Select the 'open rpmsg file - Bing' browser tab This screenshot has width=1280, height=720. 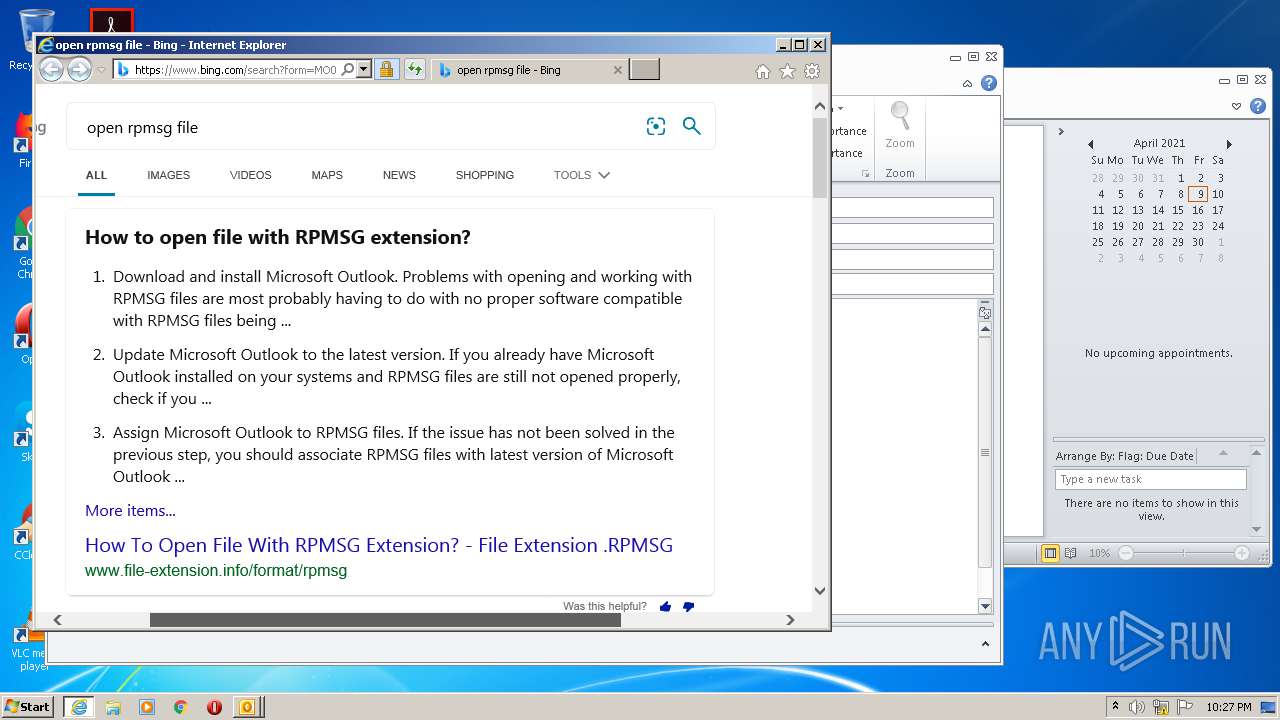point(531,70)
